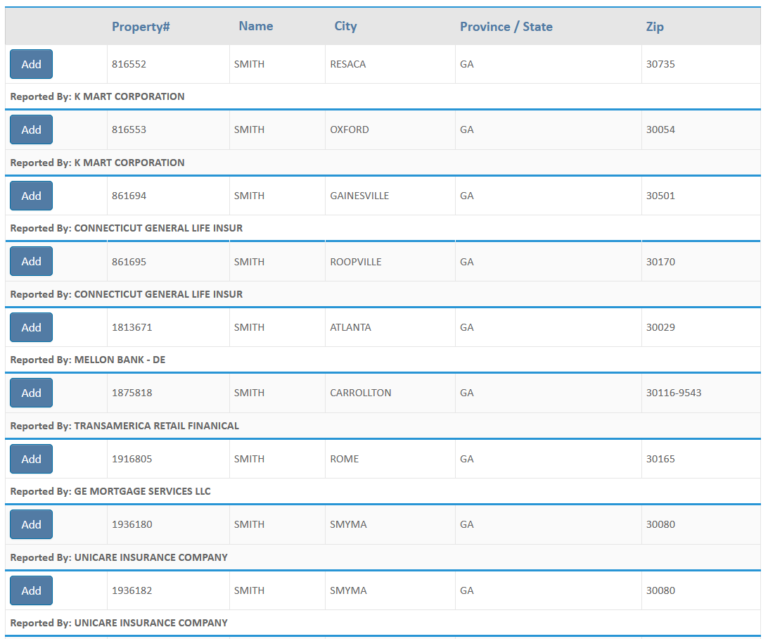This screenshot has width=768, height=639.
Task: Click Reported By MELLON BANK - DE
Action: point(88,360)
